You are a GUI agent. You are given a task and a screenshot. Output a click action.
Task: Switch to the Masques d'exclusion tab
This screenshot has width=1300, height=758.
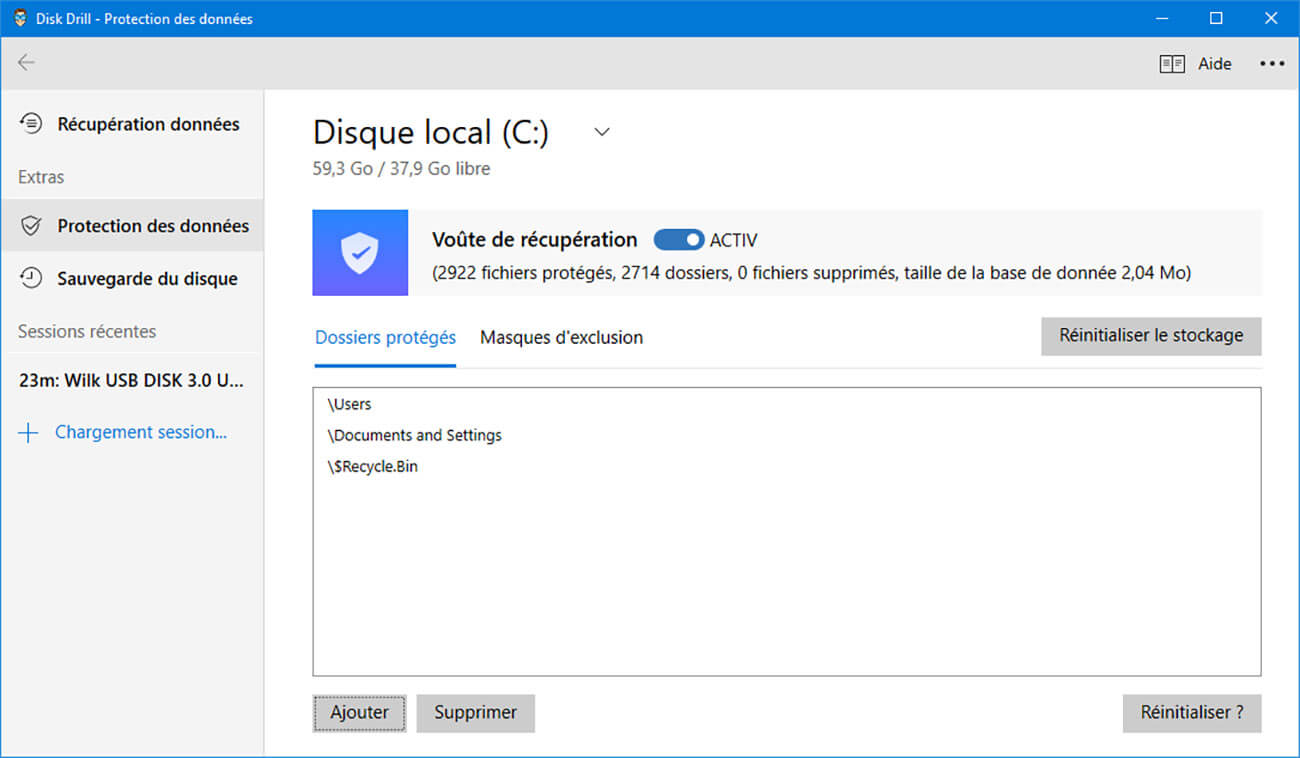[x=562, y=337]
